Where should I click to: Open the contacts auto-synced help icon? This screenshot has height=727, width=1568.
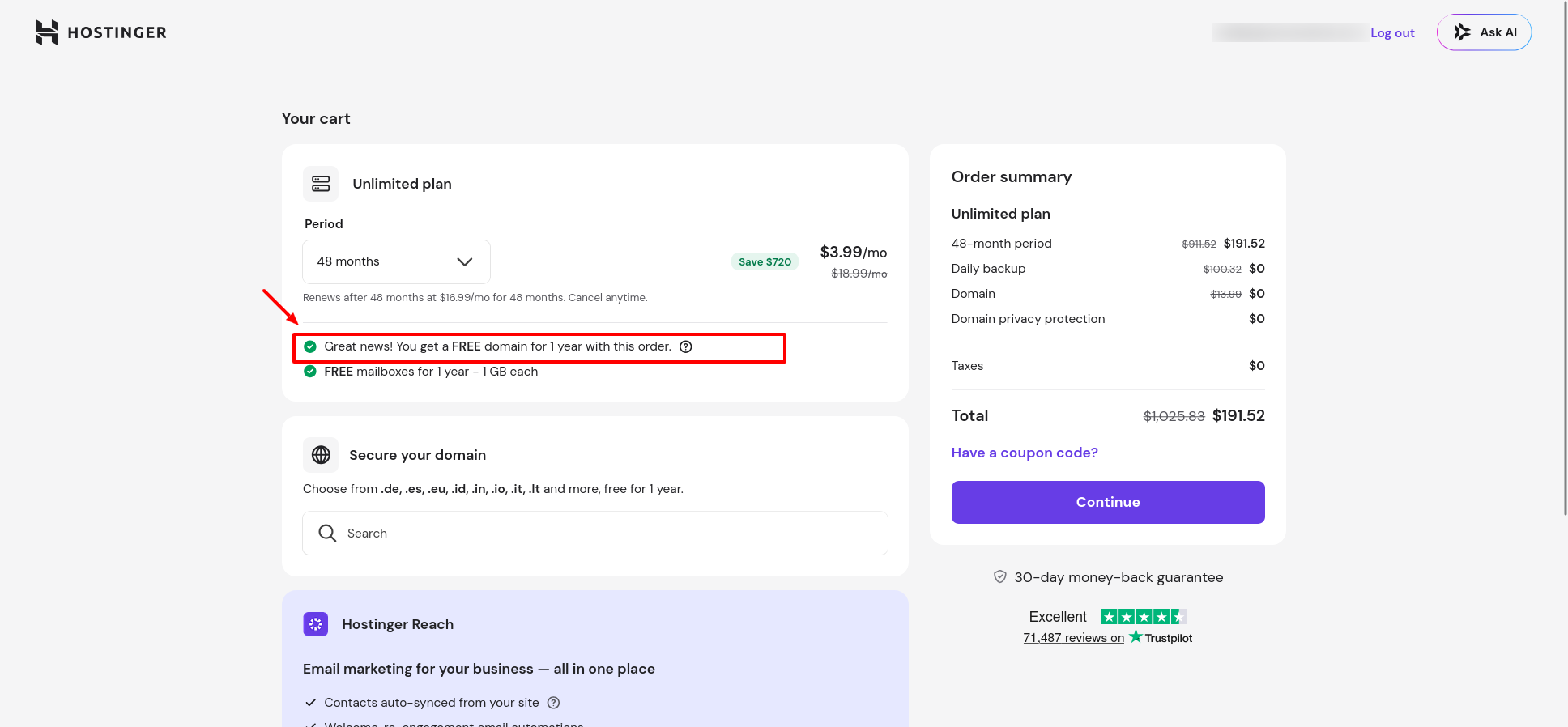554,703
